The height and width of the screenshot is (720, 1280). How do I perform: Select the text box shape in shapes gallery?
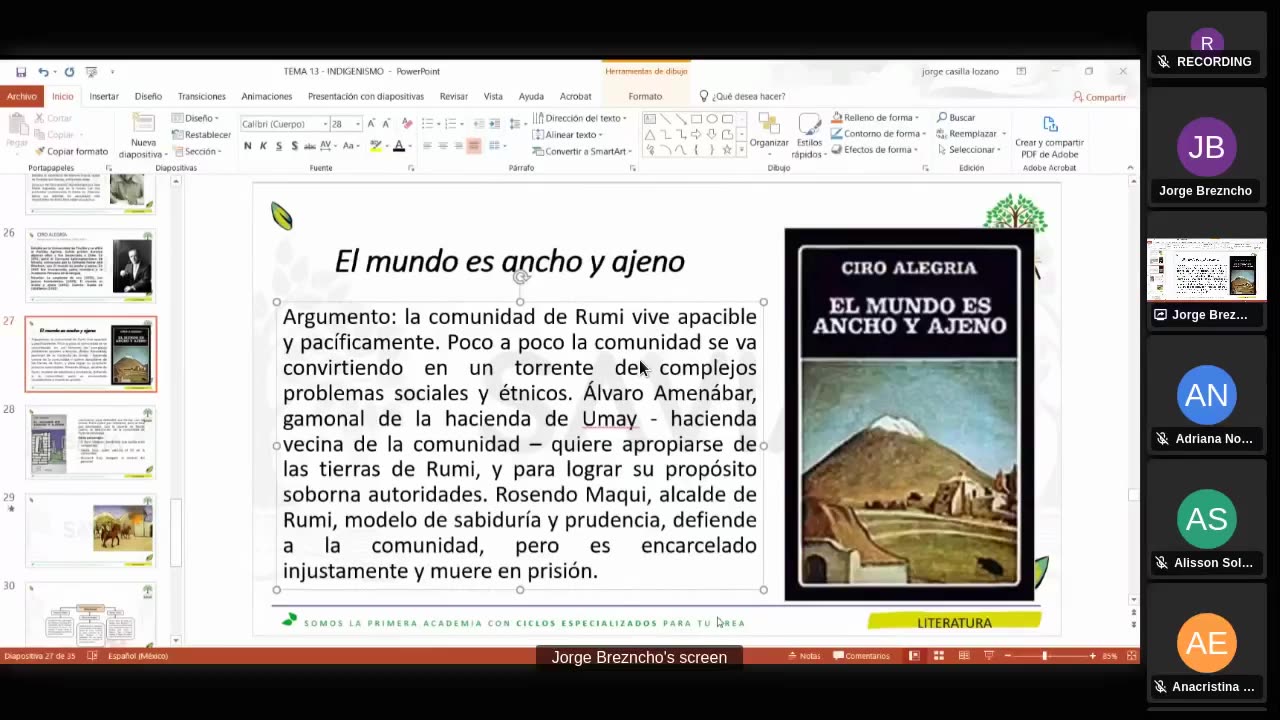coord(650,119)
